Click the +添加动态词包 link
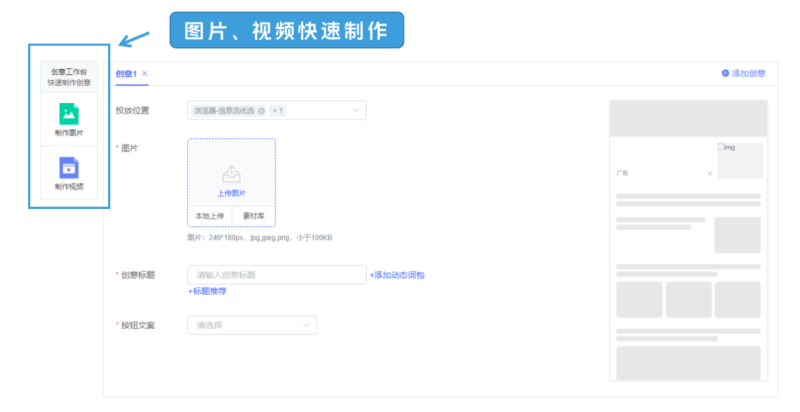Image resolution: width=800 pixels, height=412 pixels. coord(397,274)
